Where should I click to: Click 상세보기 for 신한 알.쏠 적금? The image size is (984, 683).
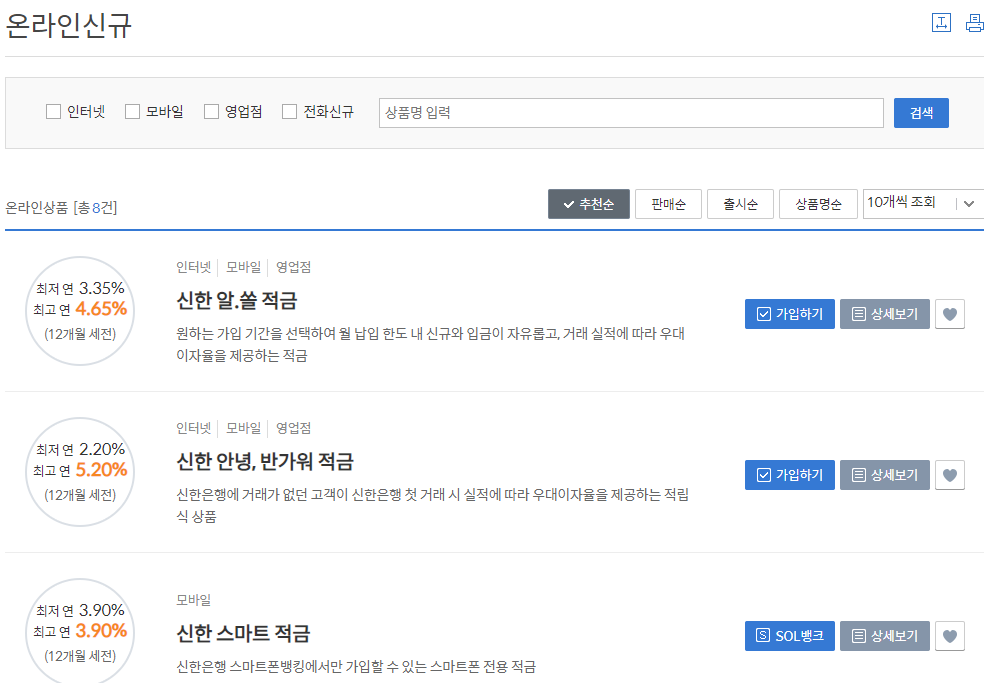885,314
